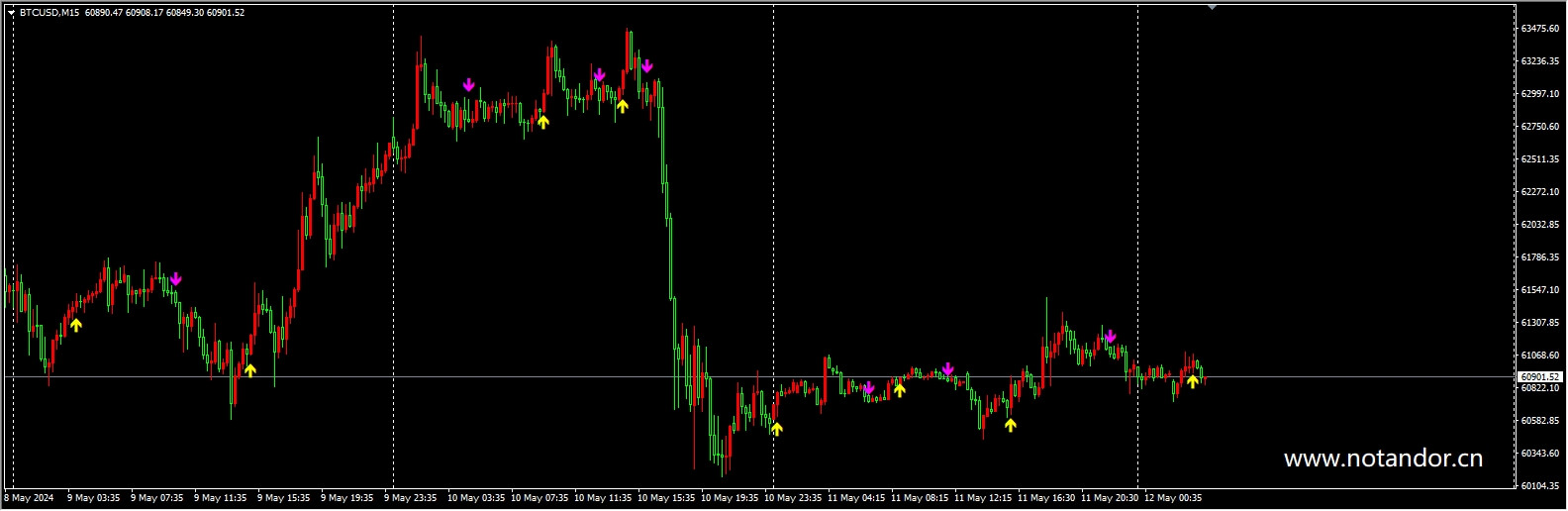The width and height of the screenshot is (1568, 511).
Task: Select the magenta sell arrow near 9 May 07:35
Action: coord(175,279)
